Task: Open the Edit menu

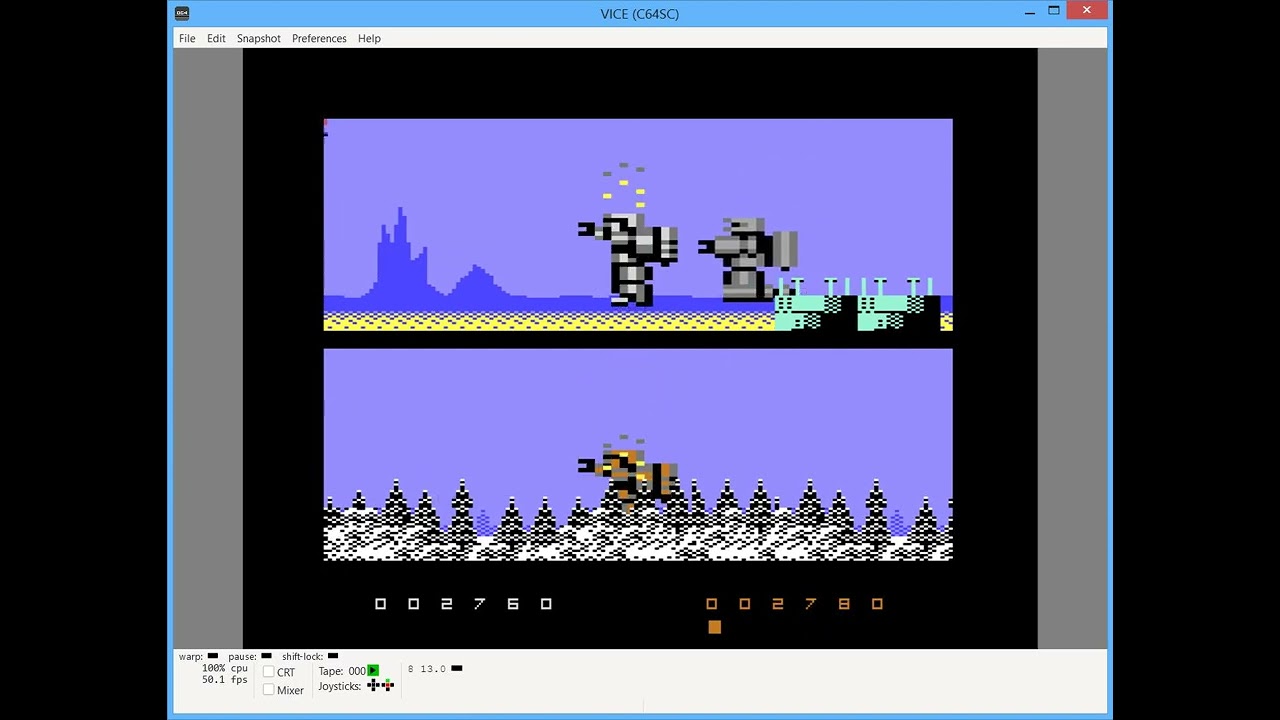Action: point(216,38)
